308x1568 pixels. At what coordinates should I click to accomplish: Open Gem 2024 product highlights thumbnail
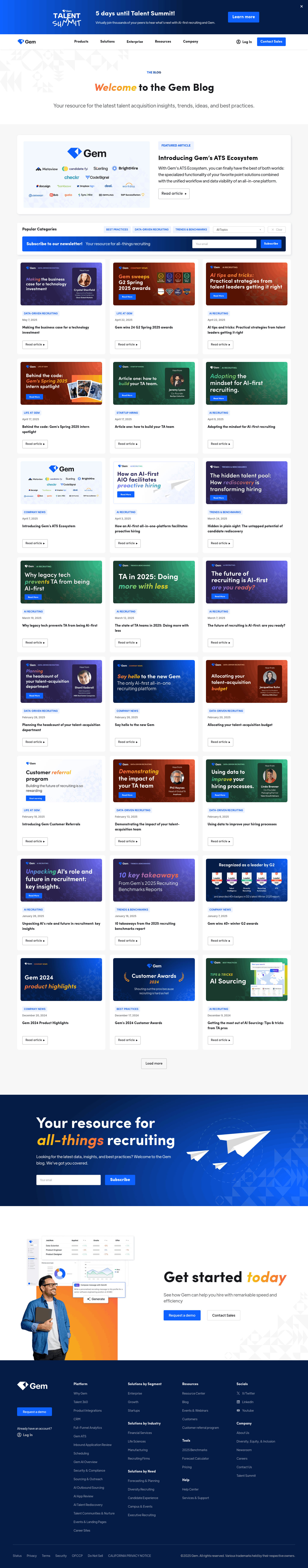[x=61, y=979]
